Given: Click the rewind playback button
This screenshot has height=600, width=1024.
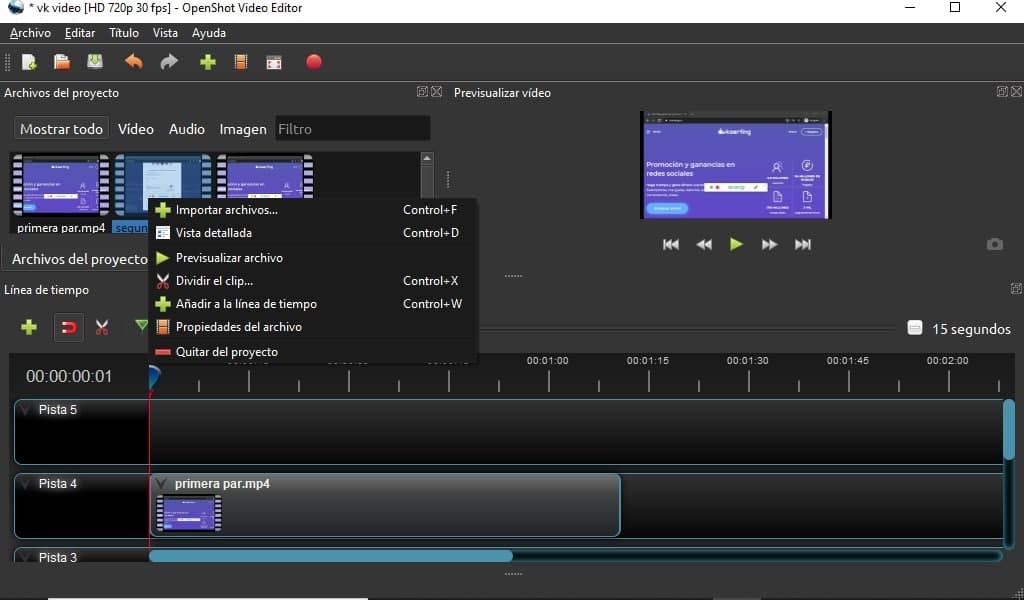Looking at the screenshot, I should 704,244.
